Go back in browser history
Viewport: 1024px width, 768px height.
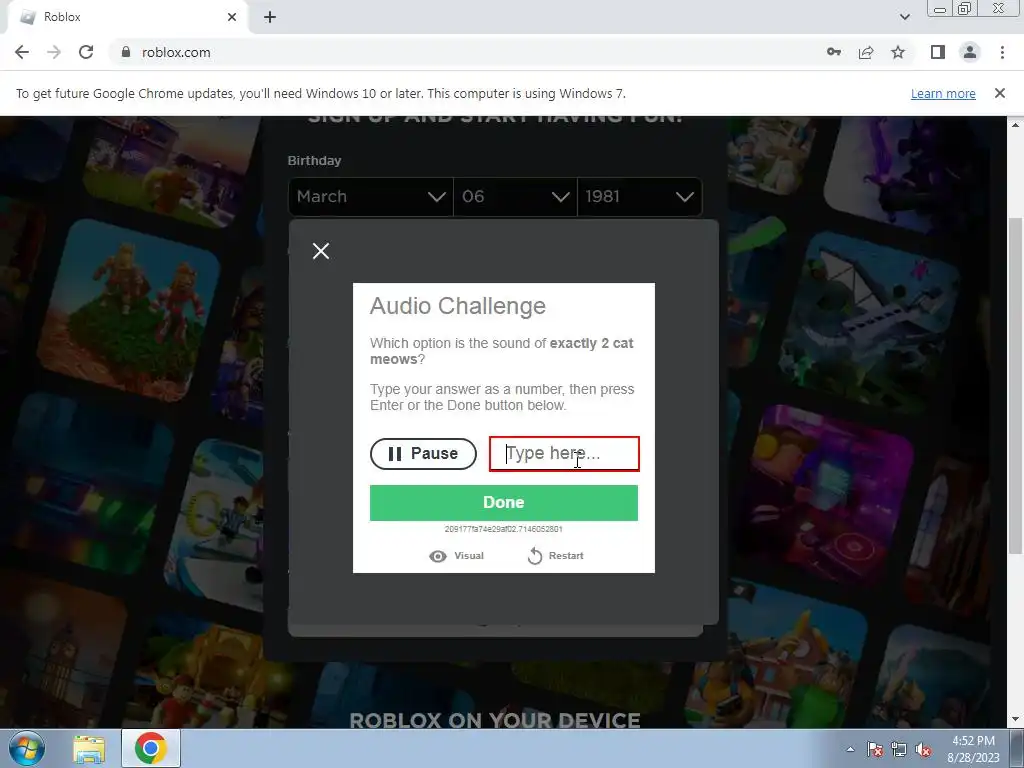tap(22, 52)
